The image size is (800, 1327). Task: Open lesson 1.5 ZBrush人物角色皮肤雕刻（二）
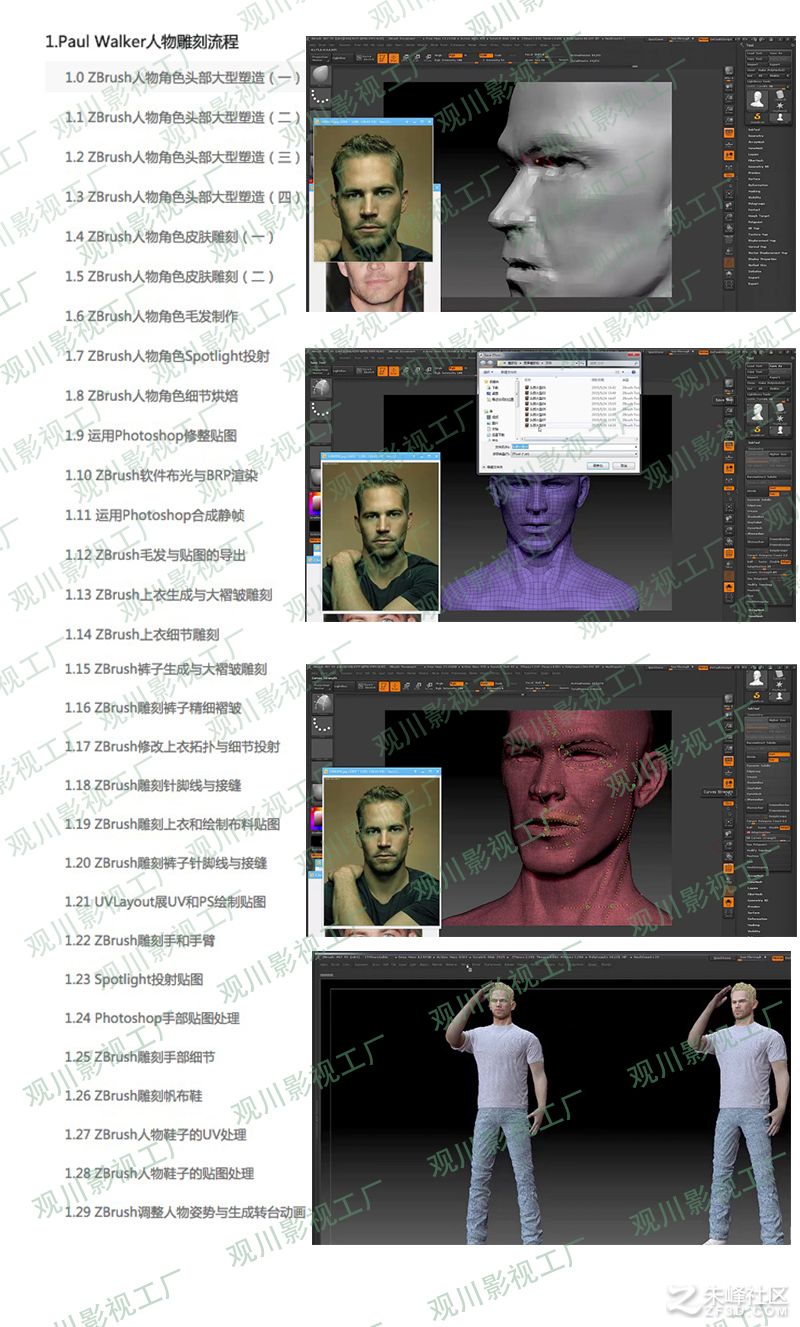pyautogui.click(x=169, y=276)
